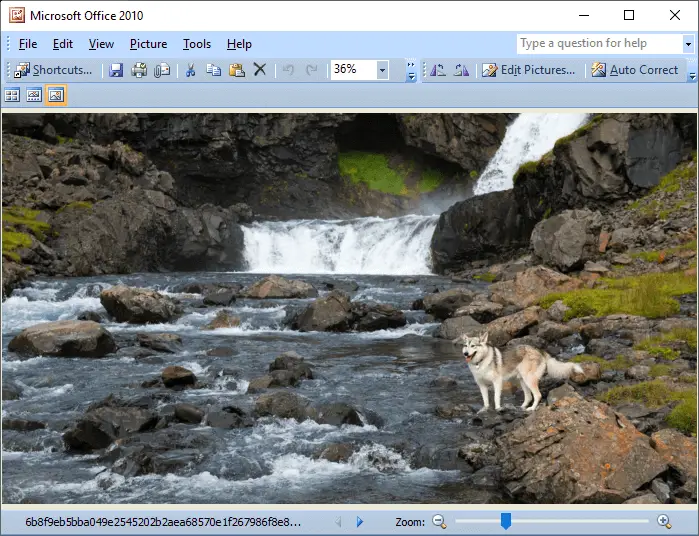Open the help question dropdown arrow
This screenshot has height=536, width=699.
688,44
